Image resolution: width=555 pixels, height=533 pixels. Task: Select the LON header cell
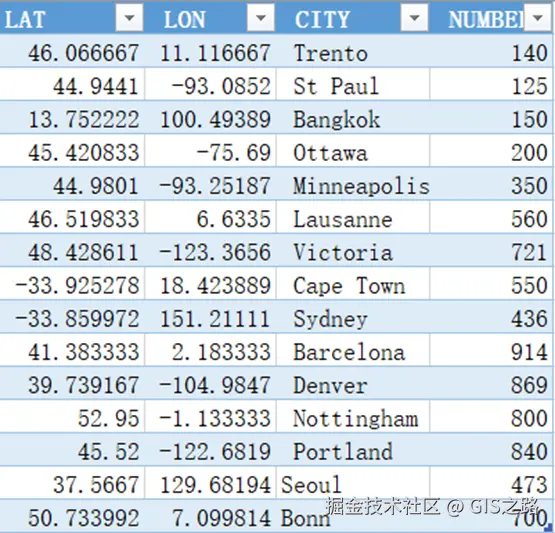210,18
